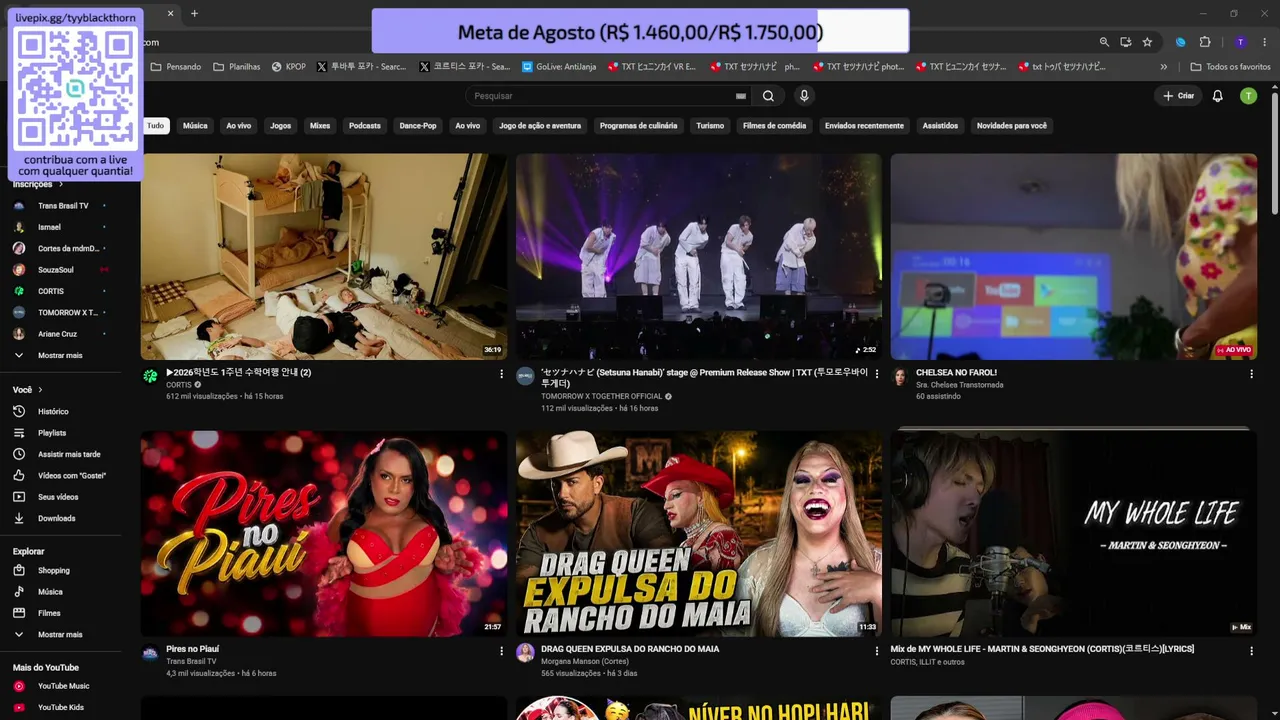Click the YouTube search input field
1280x720 pixels.
pos(600,96)
